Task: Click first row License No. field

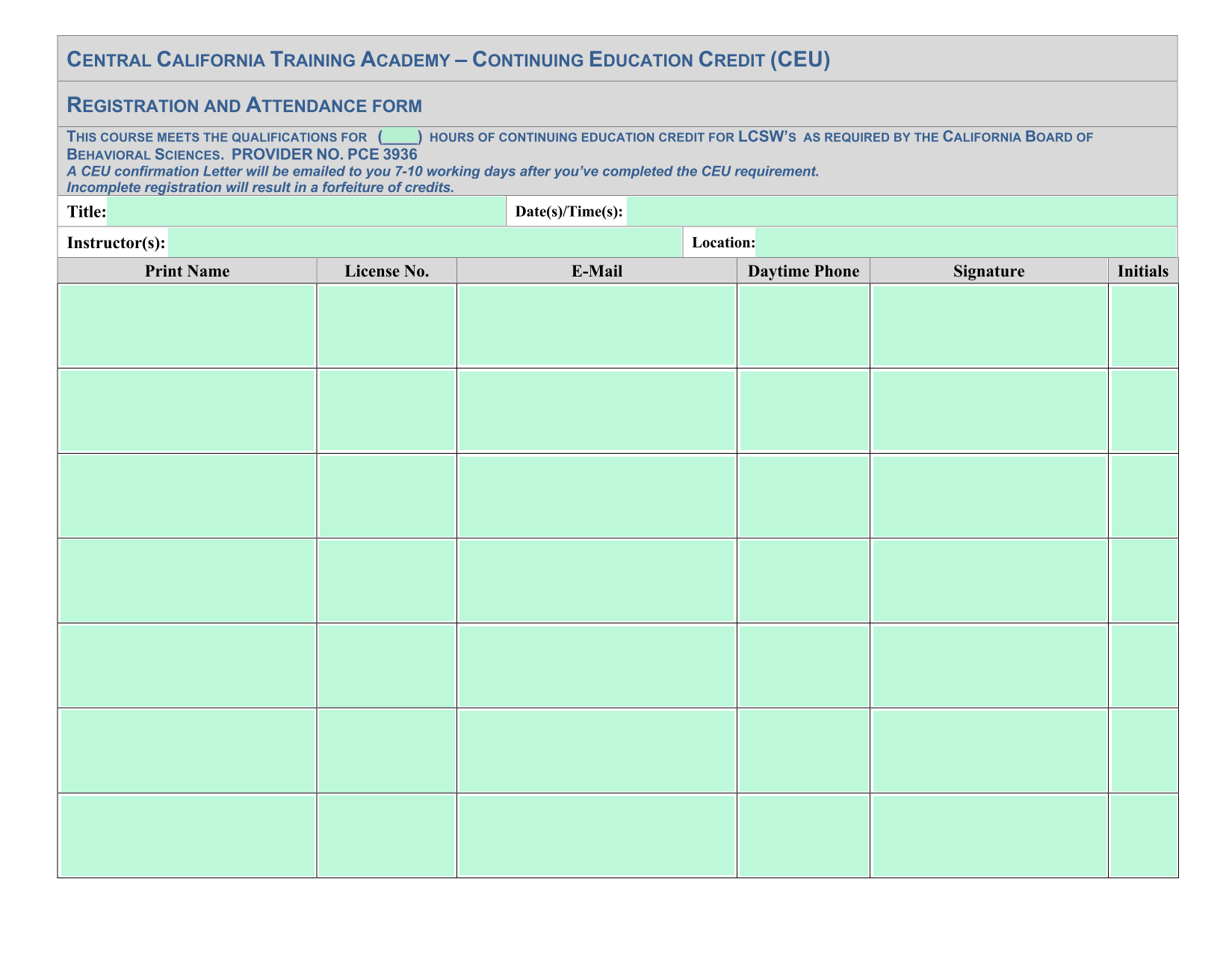Action: 387,326
